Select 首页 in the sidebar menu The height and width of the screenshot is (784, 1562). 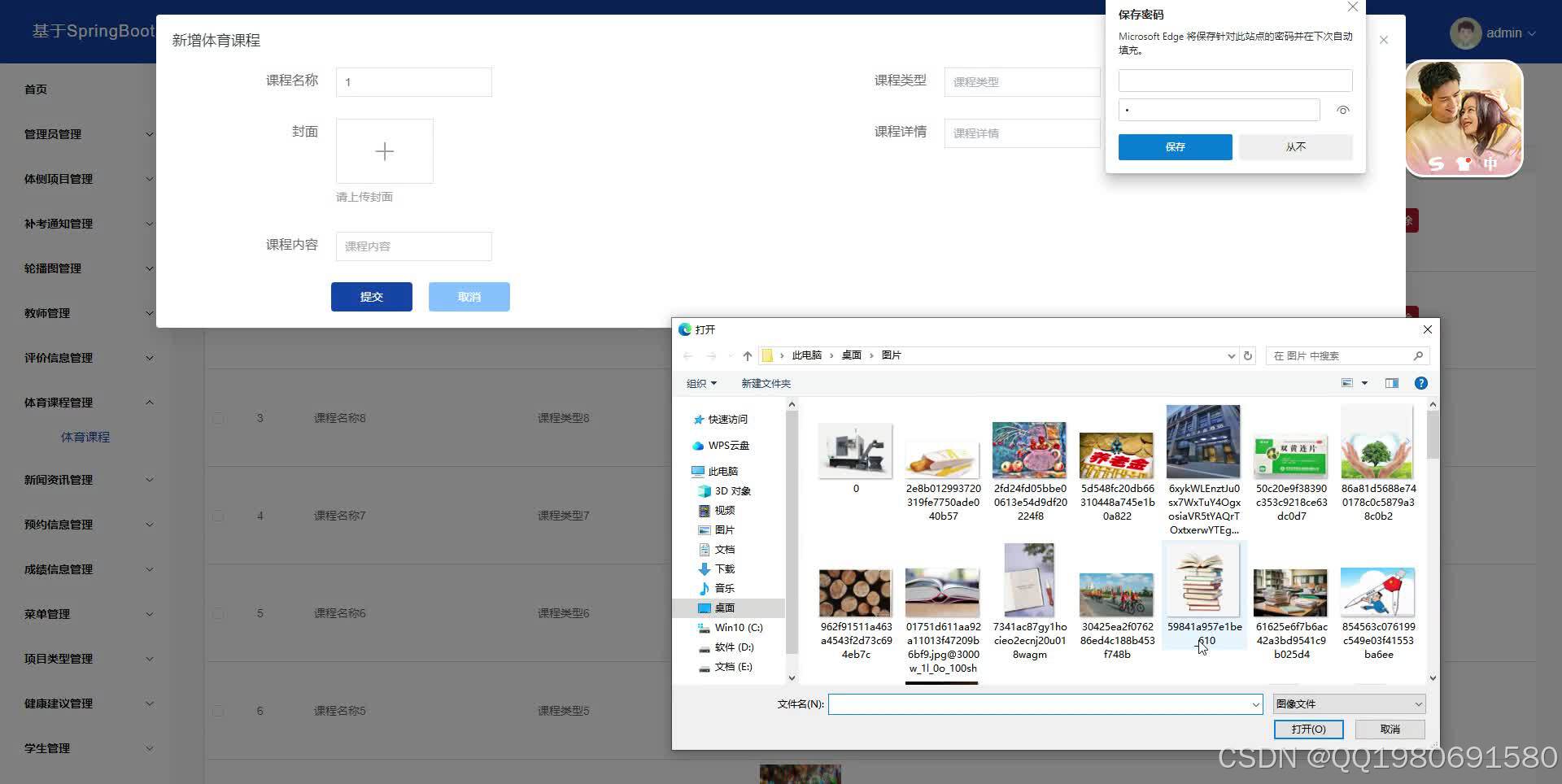[x=35, y=89]
